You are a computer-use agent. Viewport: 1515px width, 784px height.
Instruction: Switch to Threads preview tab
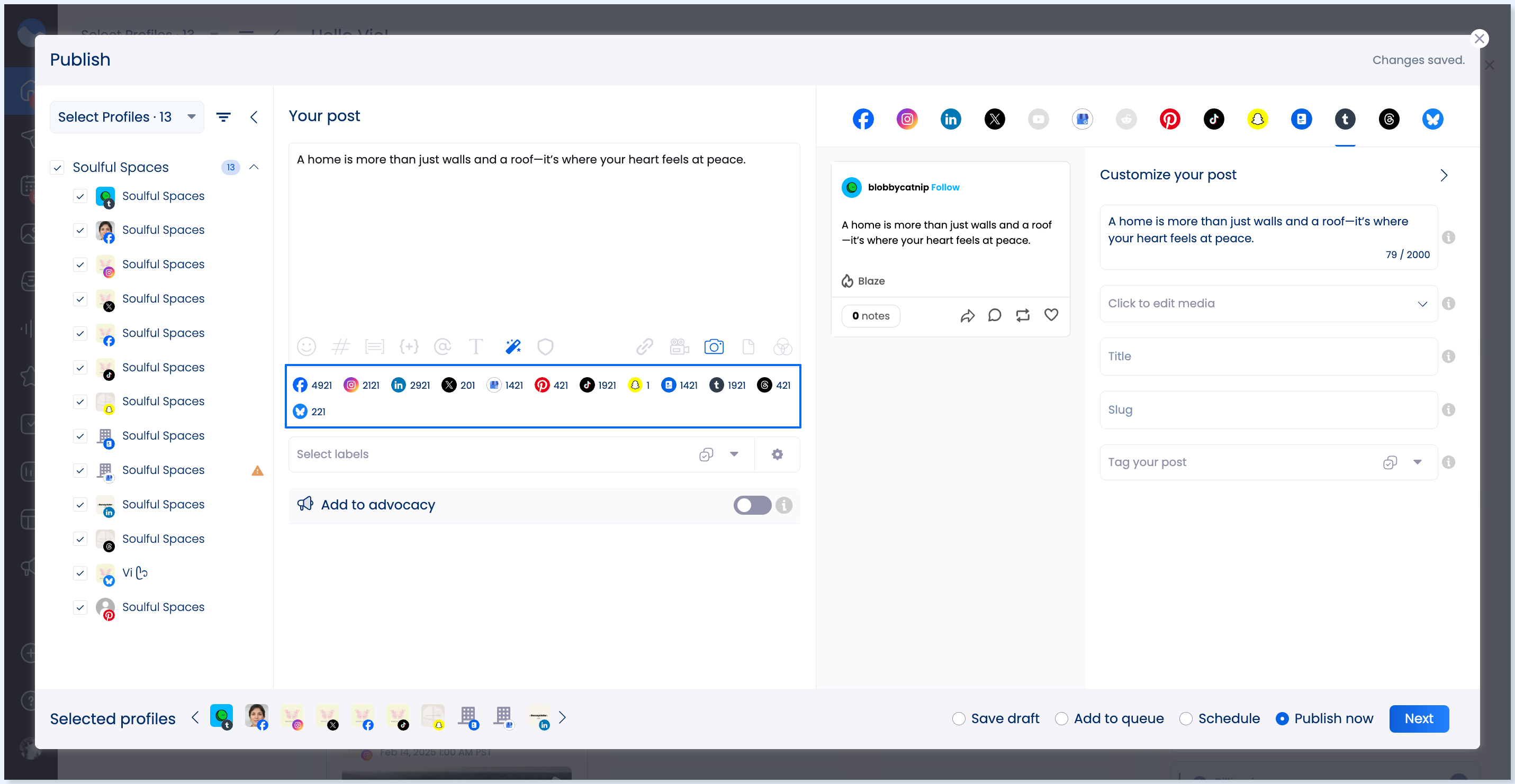[x=1388, y=118]
